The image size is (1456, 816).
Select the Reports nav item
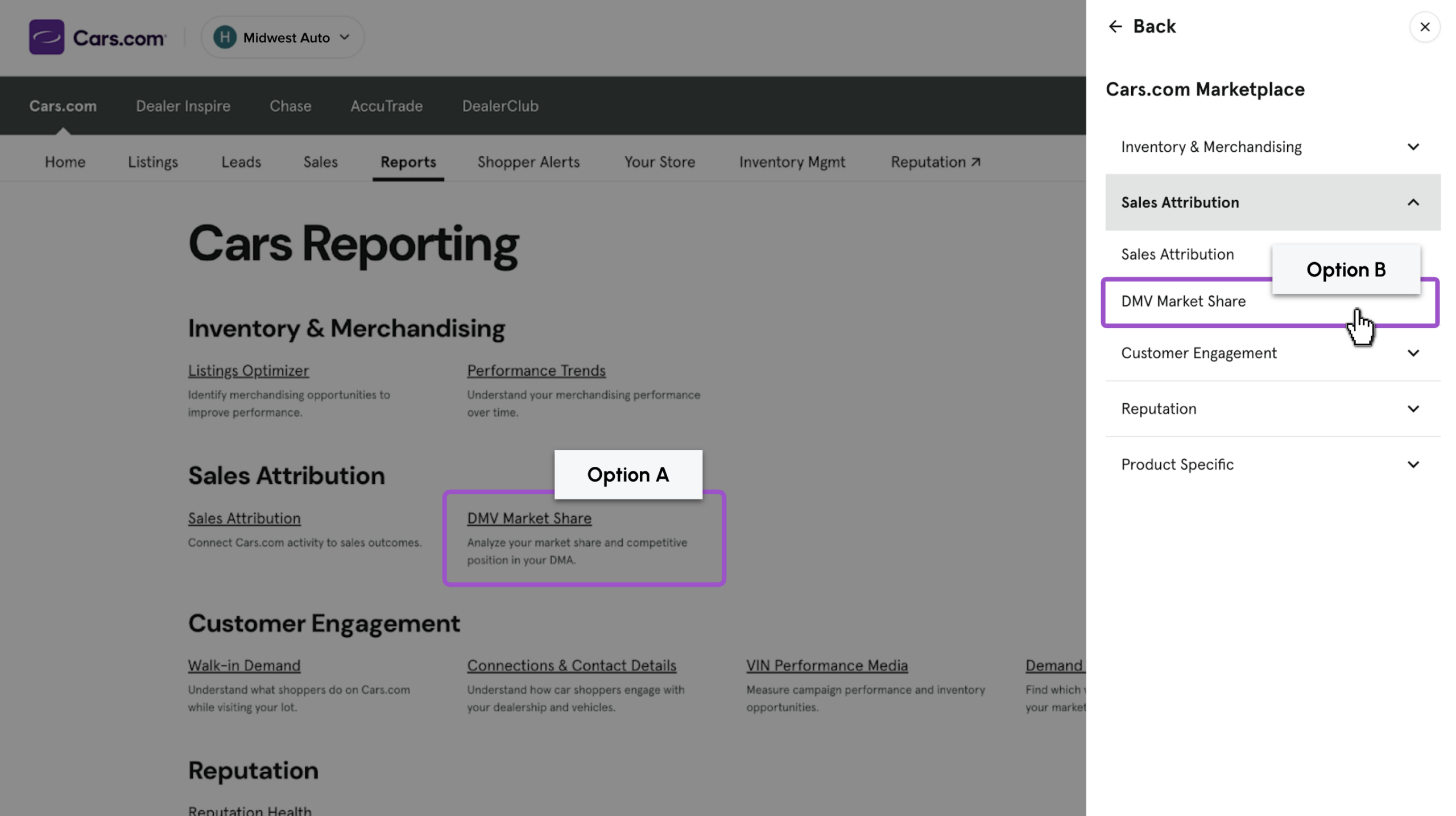pyautogui.click(x=408, y=162)
